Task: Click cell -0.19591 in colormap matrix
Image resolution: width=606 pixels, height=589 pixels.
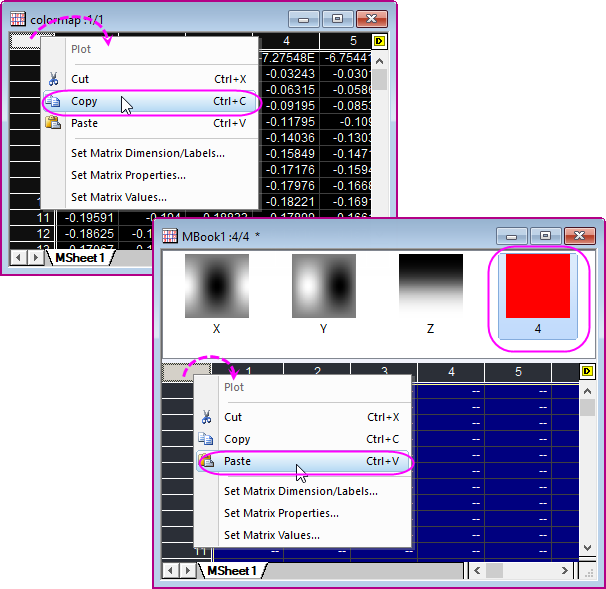Action: (88, 218)
